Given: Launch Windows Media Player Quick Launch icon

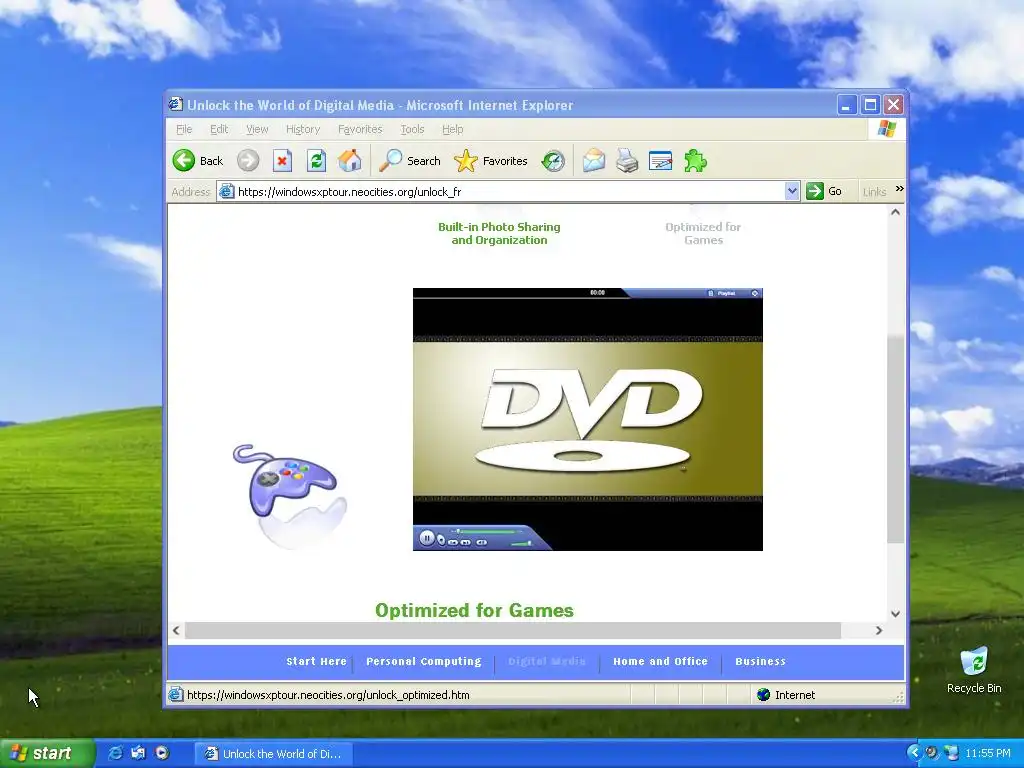Looking at the screenshot, I should 162,753.
